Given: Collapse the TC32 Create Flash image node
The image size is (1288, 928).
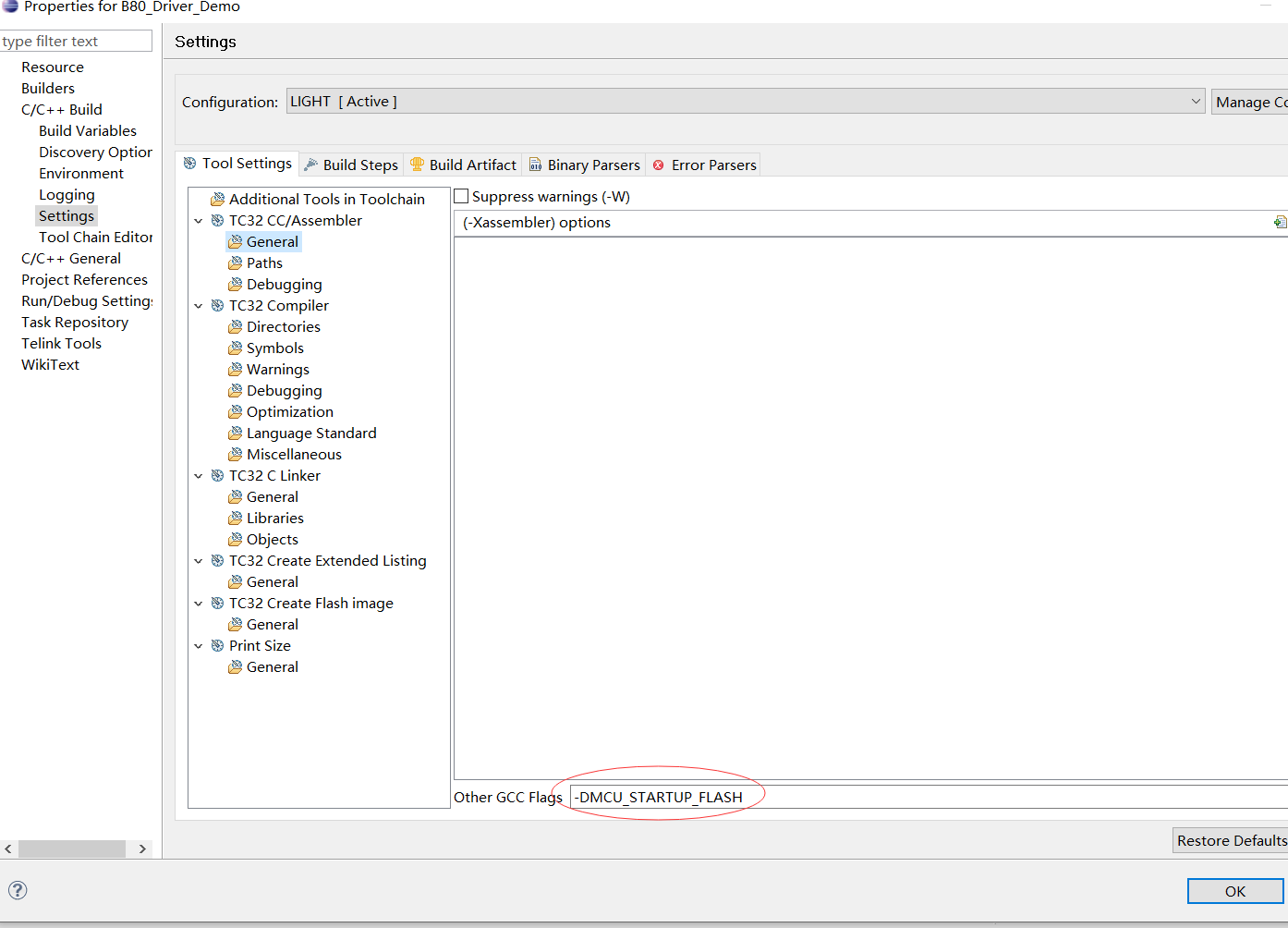Looking at the screenshot, I should click(198, 604).
